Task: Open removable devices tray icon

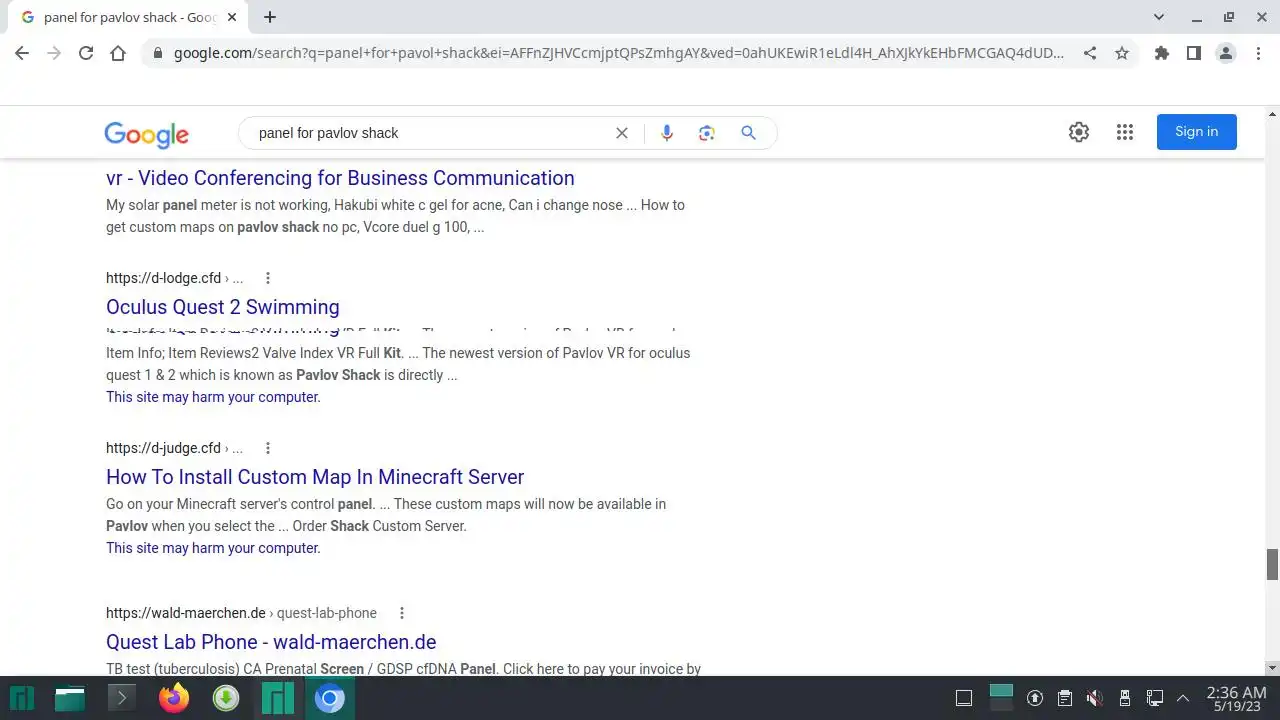Action: tap(1125, 698)
